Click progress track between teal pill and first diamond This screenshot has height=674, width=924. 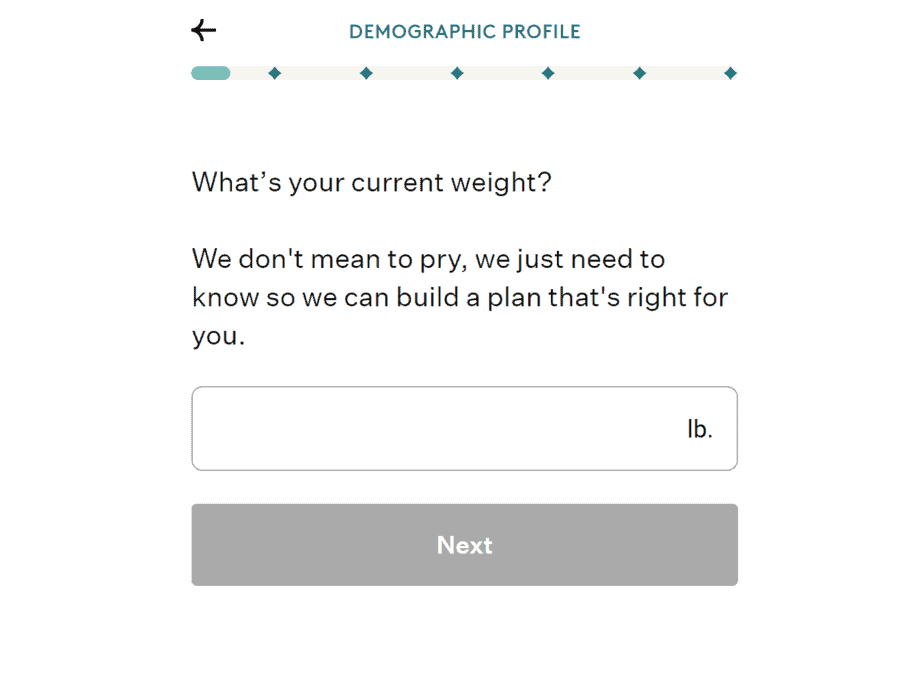(x=250, y=73)
